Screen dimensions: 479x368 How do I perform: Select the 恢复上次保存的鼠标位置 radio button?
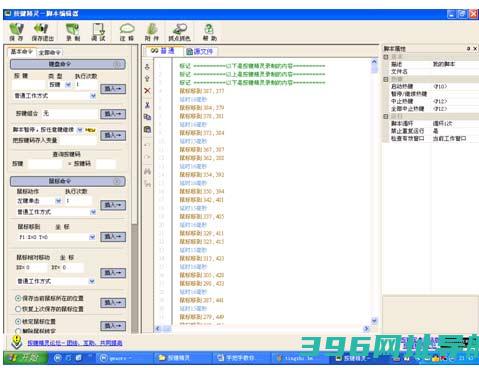point(18,309)
